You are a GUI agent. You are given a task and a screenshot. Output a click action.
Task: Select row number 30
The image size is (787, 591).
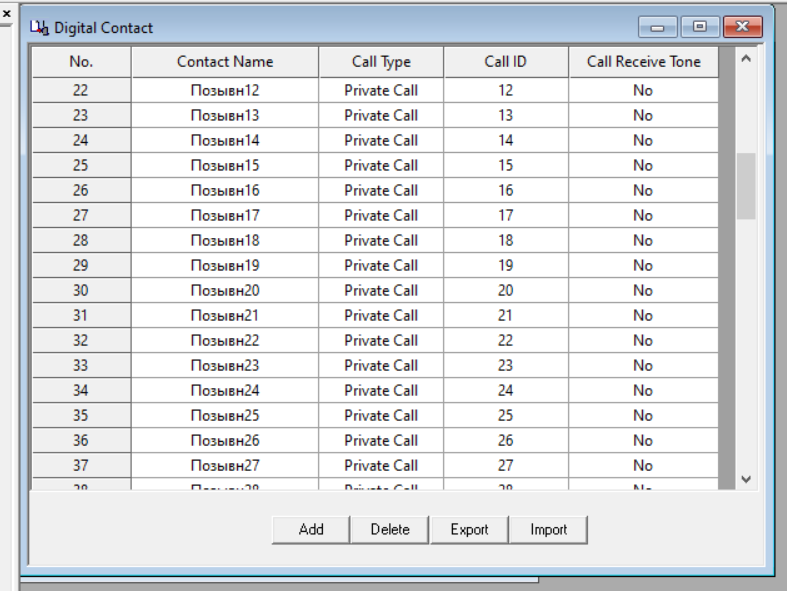[x=81, y=290]
